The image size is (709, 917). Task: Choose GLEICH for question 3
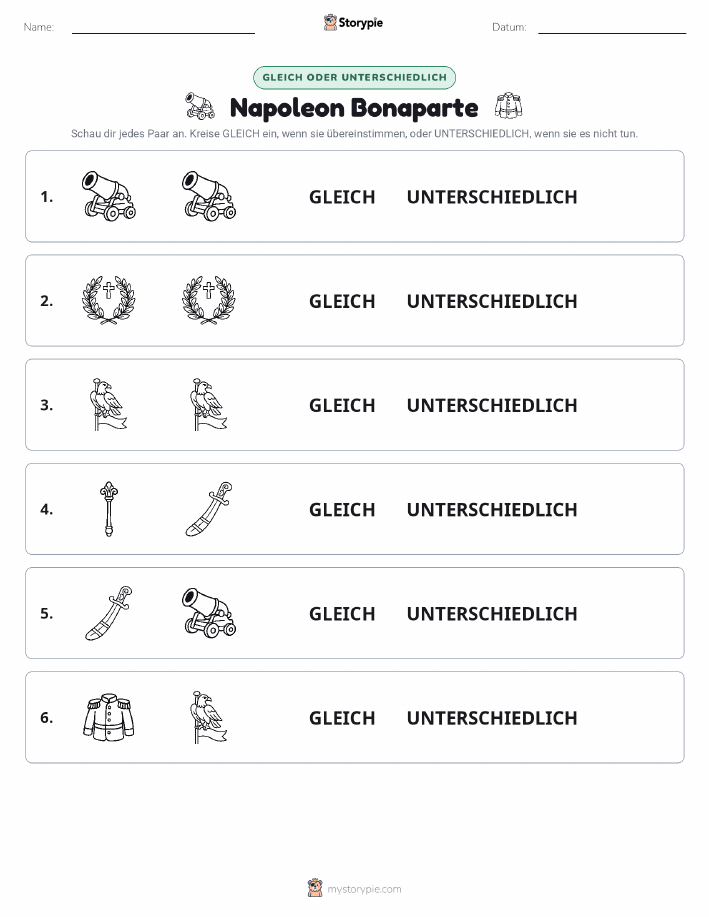[342, 405]
